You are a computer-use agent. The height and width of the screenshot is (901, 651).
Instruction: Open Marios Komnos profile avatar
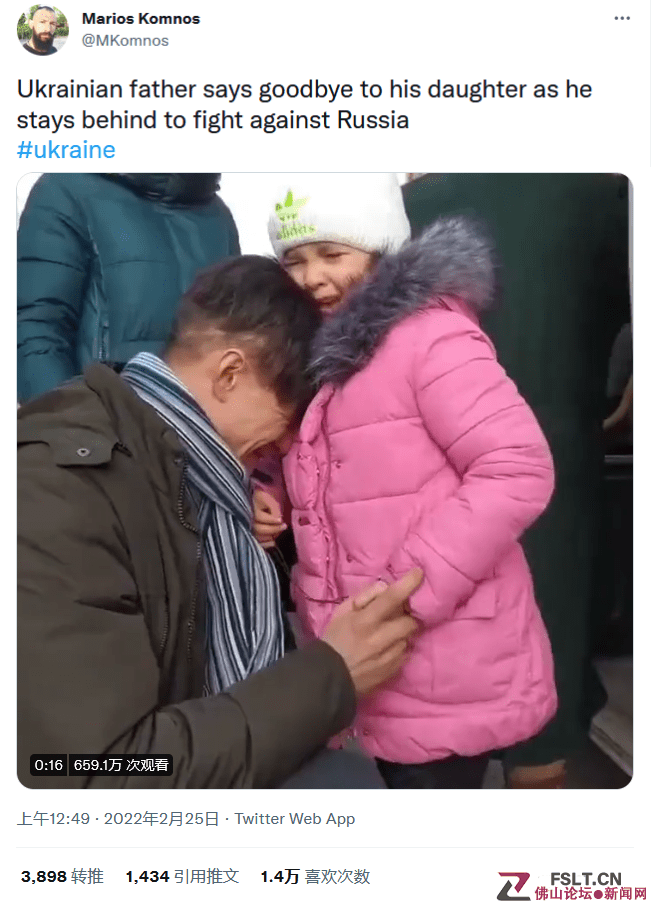click(x=43, y=29)
